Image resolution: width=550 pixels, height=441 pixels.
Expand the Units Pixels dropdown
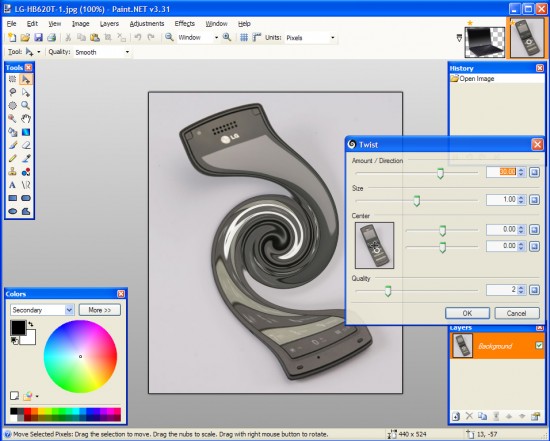(310, 38)
